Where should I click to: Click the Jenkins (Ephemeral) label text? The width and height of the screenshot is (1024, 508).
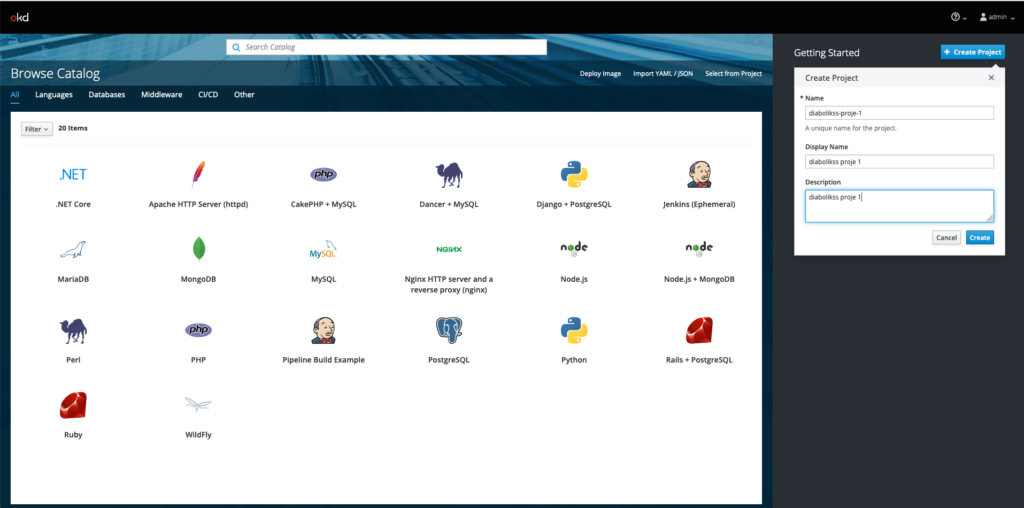point(699,204)
